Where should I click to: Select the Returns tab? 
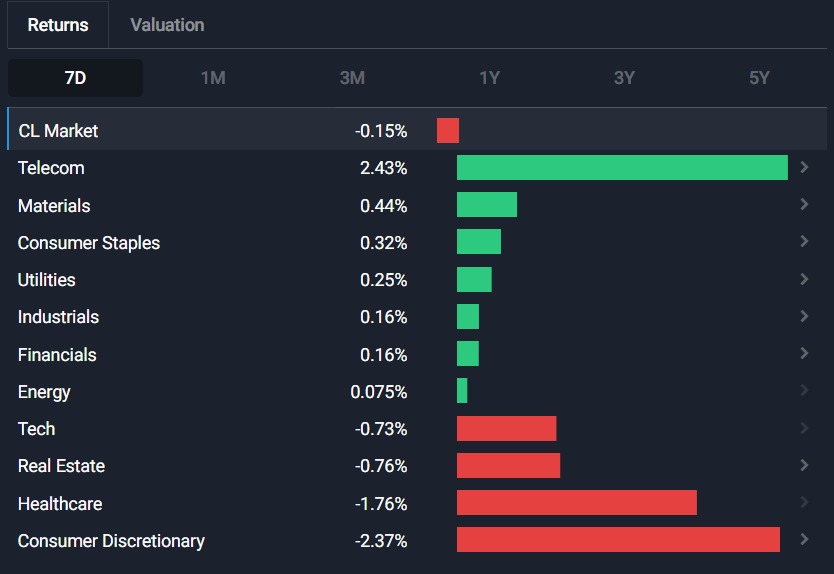pos(58,25)
